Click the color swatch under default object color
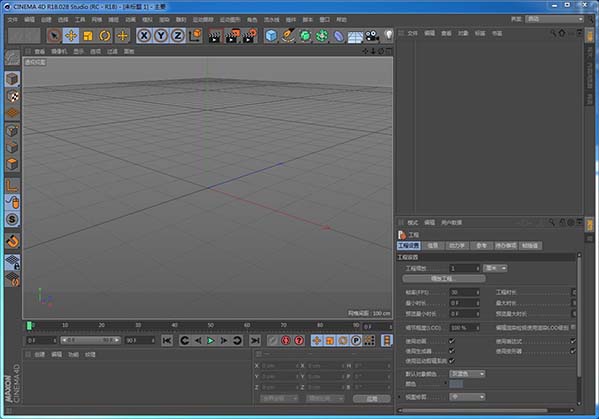The image size is (599, 419). (456, 384)
